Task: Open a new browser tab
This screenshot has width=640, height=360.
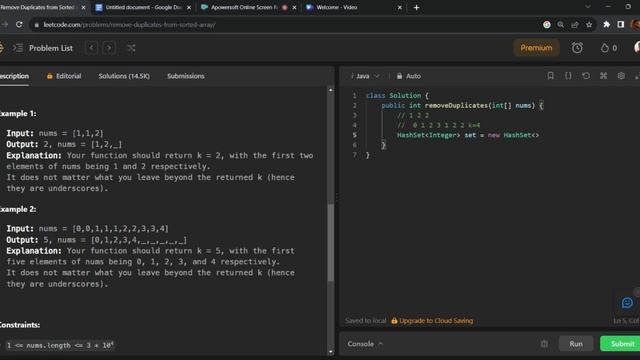Action: point(416,7)
